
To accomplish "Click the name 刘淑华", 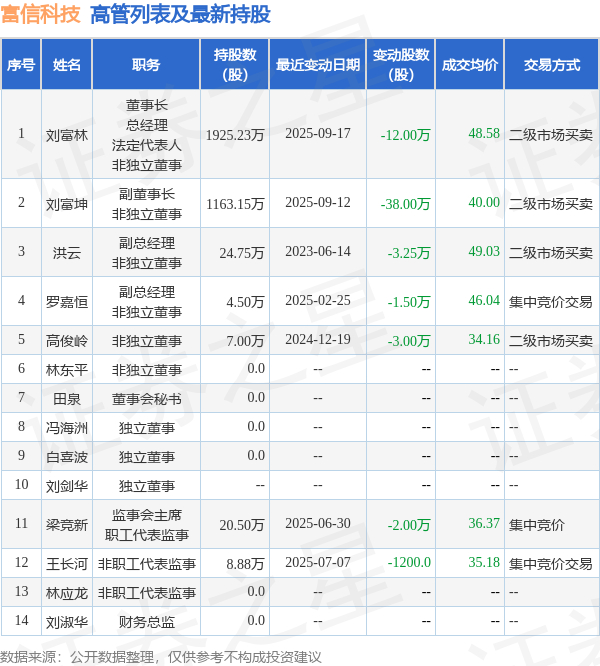I will [67, 622].
